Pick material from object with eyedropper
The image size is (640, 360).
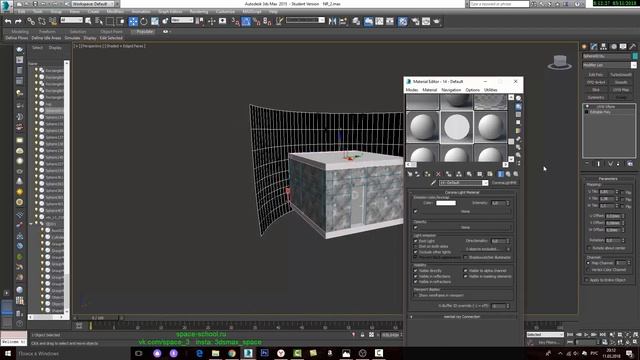tap(433, 183)
